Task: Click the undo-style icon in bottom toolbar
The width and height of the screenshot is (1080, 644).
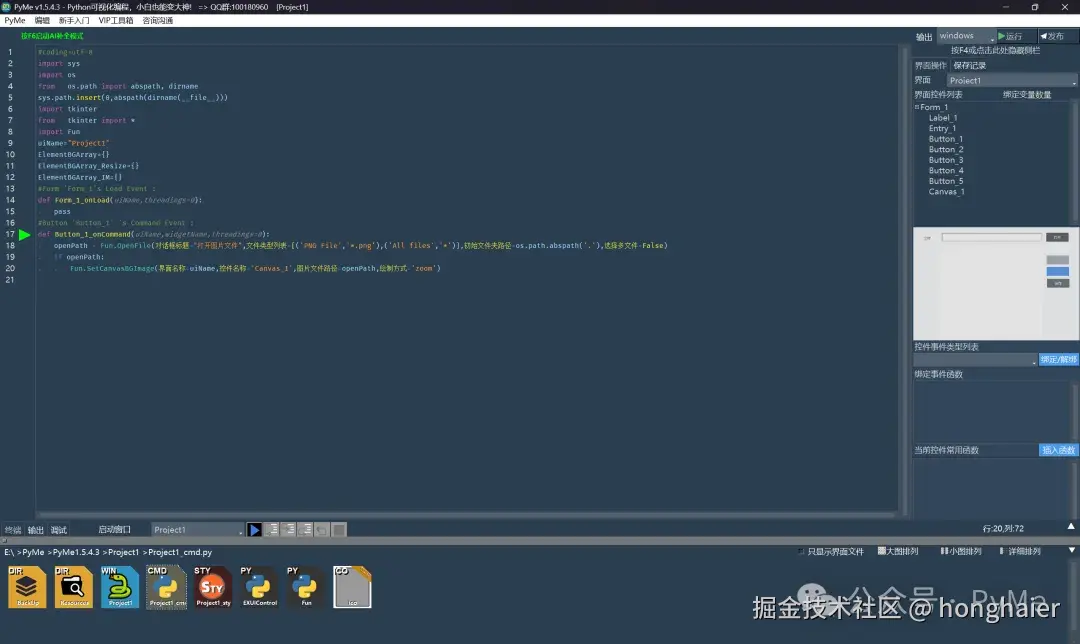Action: tap(322, 530)
